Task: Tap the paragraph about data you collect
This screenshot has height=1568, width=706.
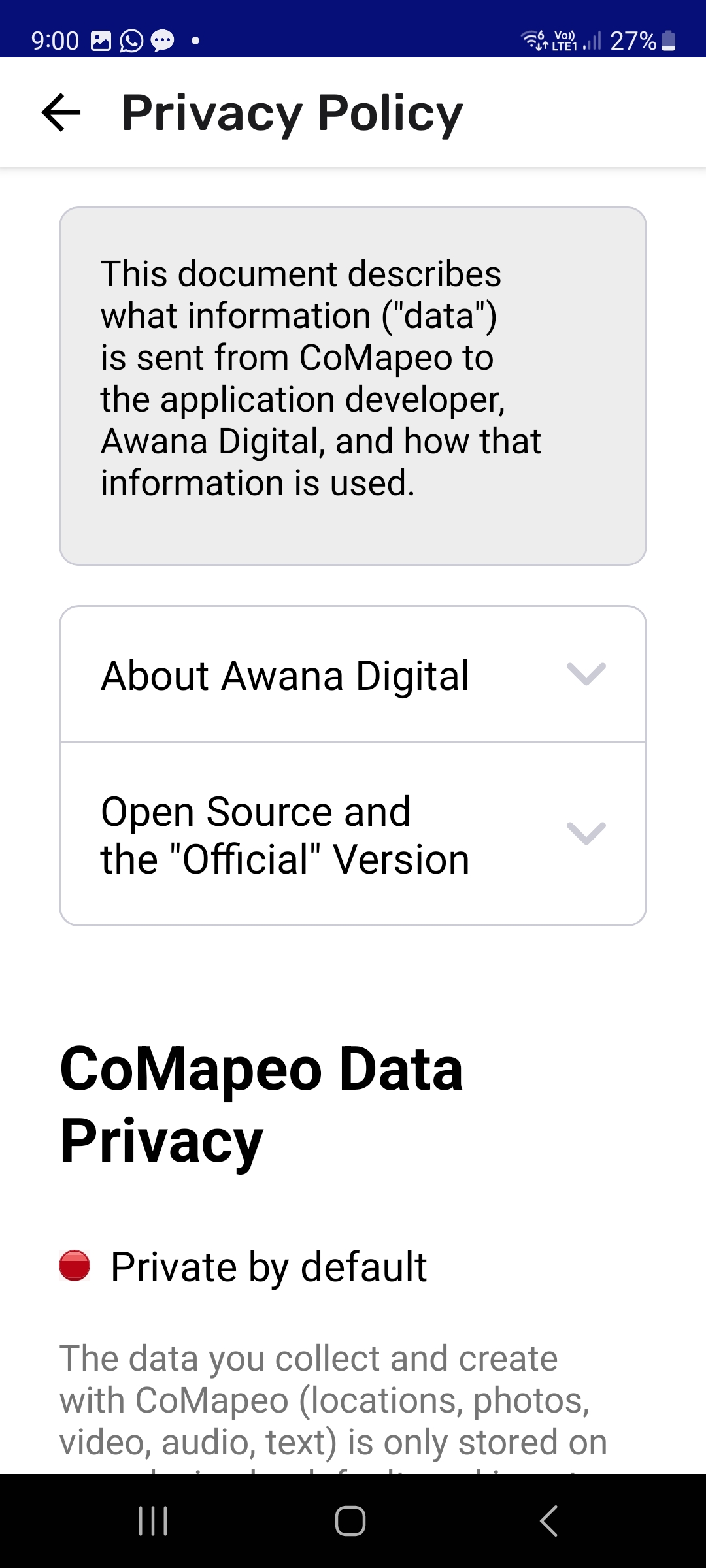Action: point(333,1400)
